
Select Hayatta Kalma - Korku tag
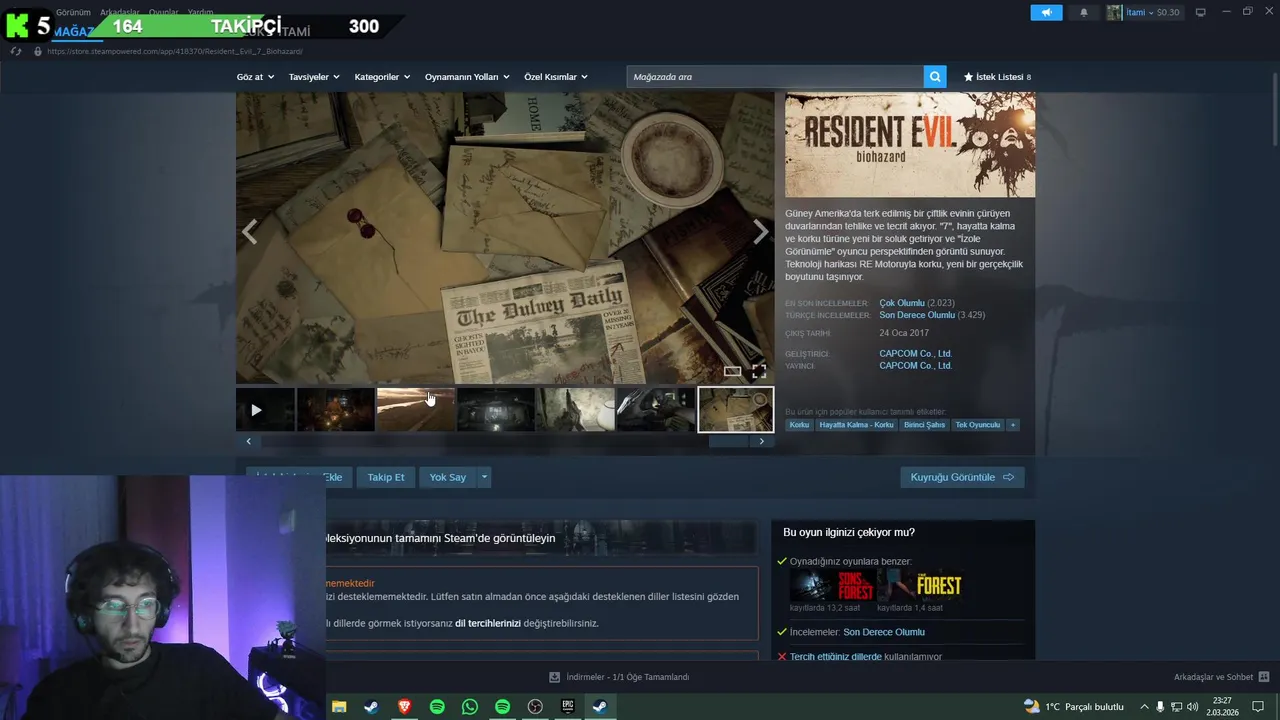click(856, 425)
